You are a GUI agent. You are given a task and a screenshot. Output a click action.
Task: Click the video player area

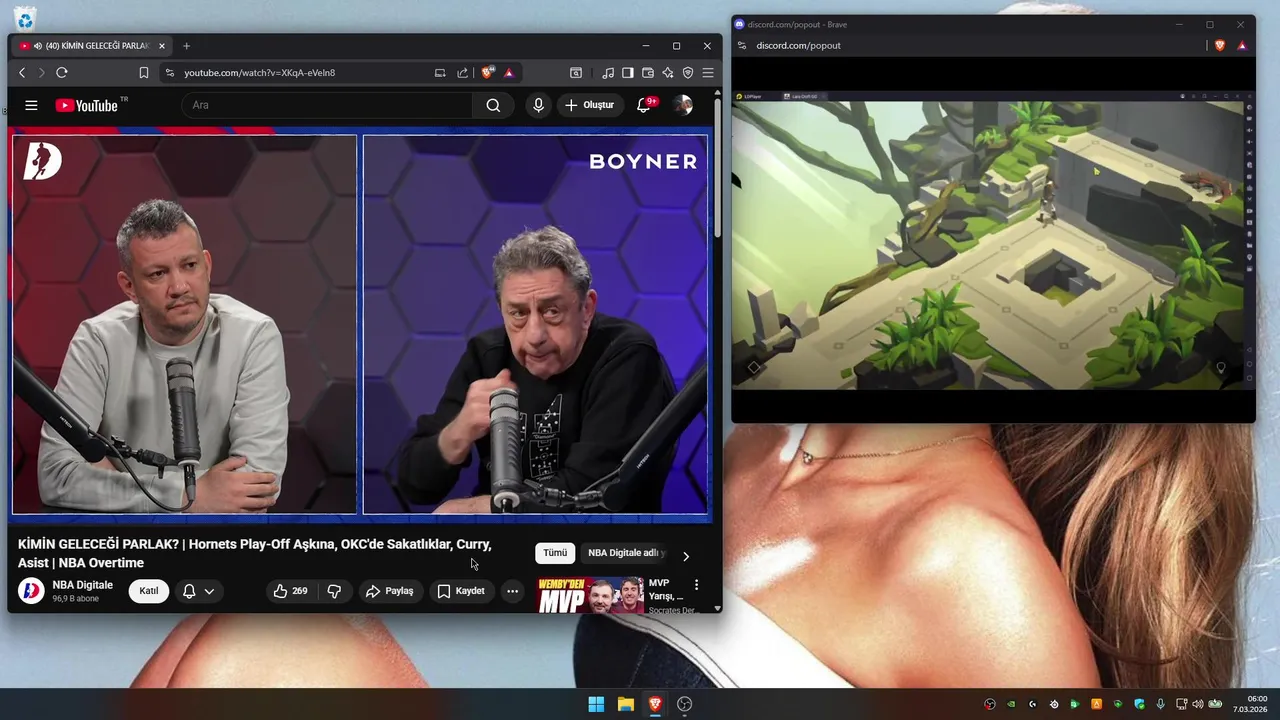click(x=360, y=324)
